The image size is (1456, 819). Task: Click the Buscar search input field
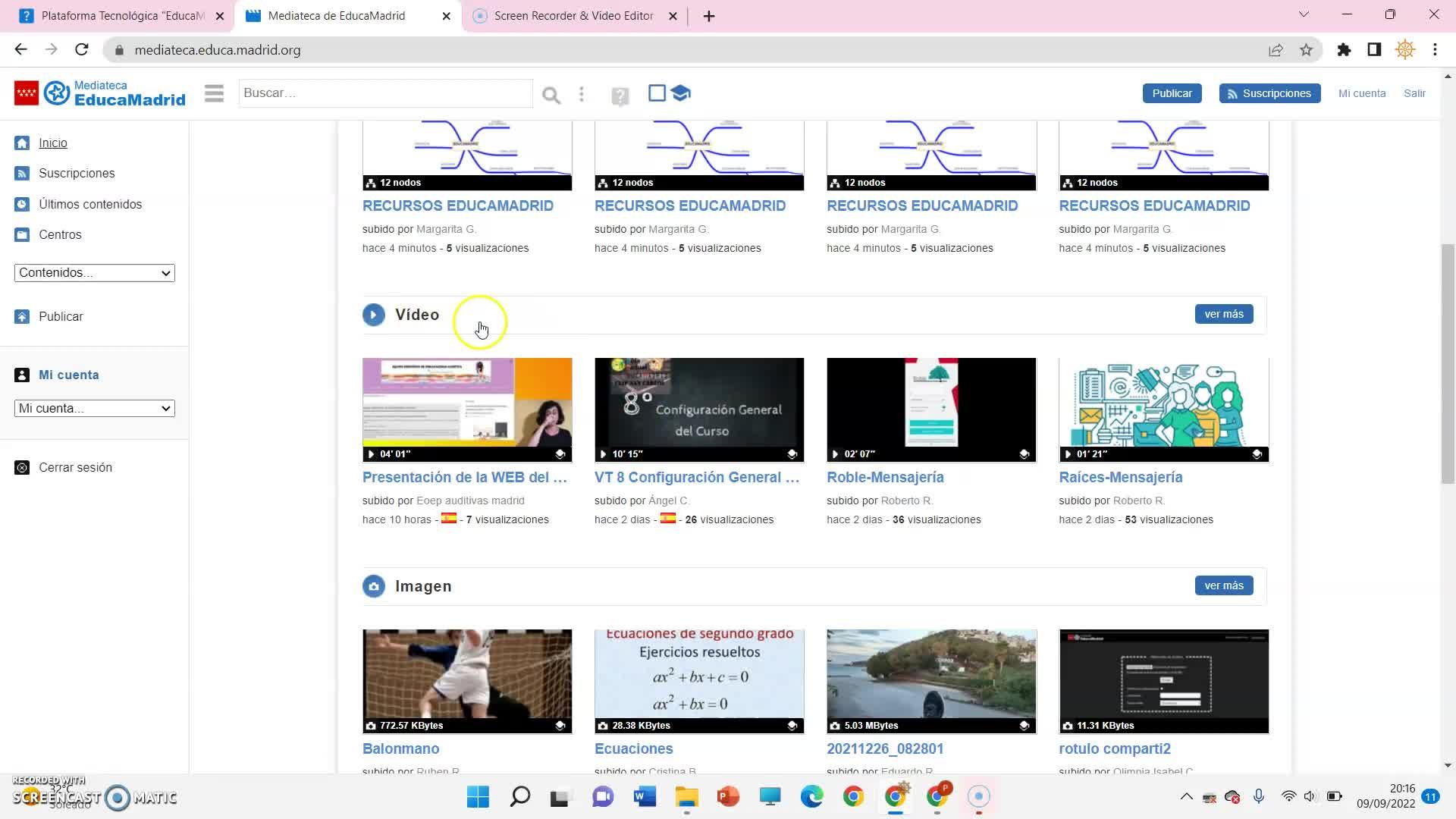click(384, 93)
